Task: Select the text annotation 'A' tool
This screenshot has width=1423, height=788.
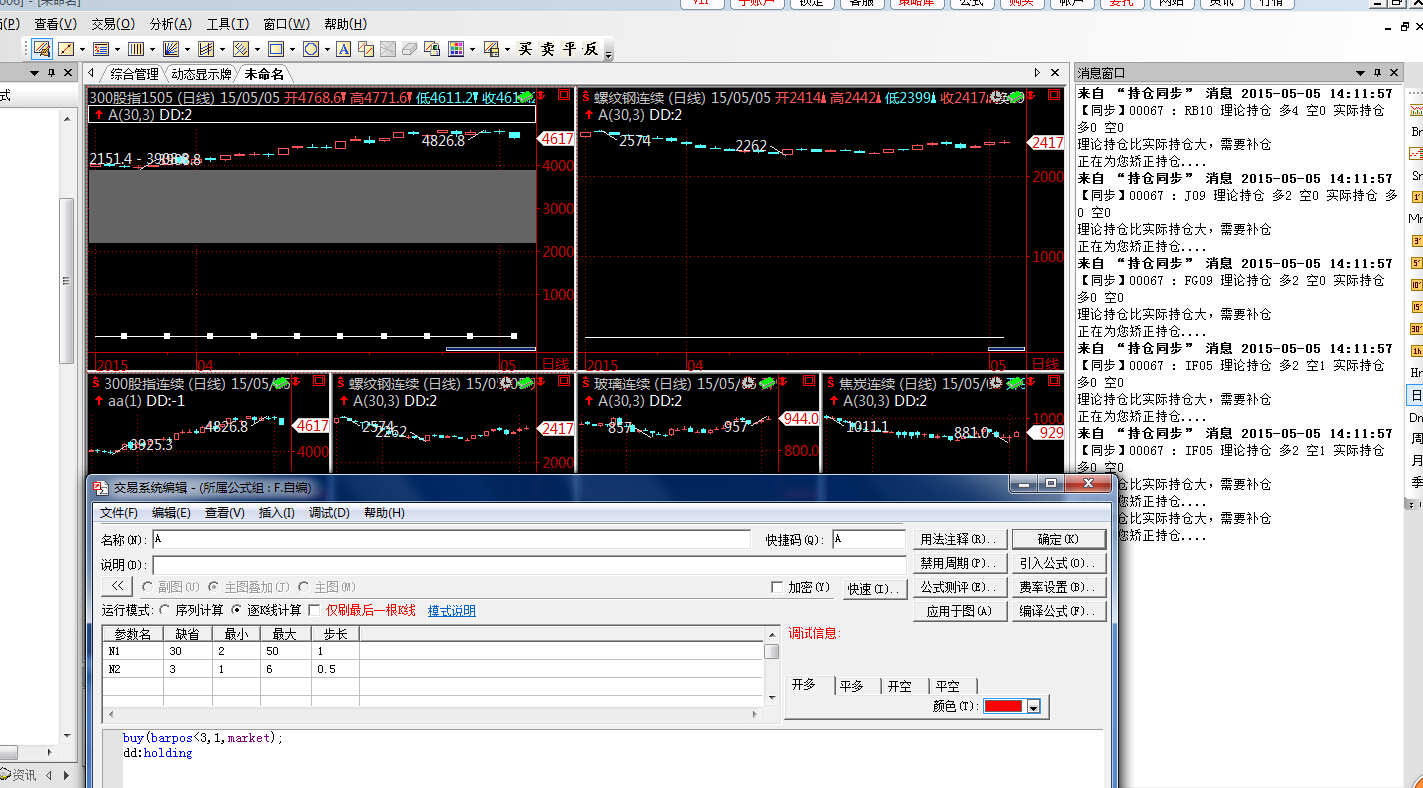Action: pos(343,49)
